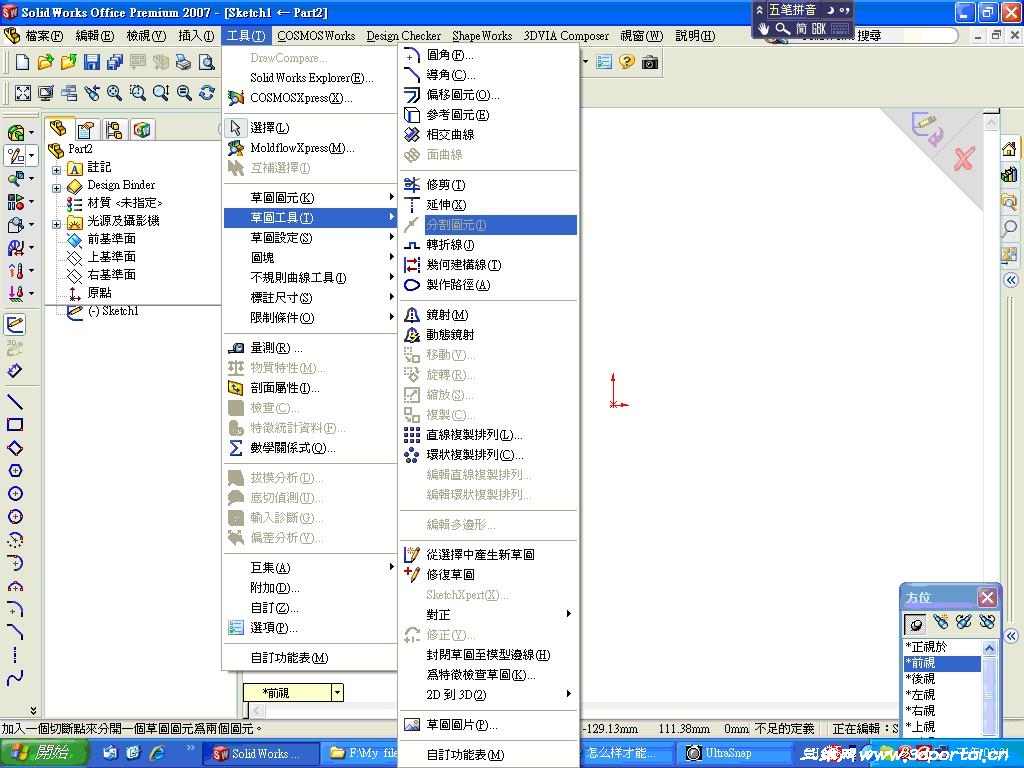Click the Sketch icon in left toolbar
This screenshot has width=1024, height=768.
tap(15, 324)
